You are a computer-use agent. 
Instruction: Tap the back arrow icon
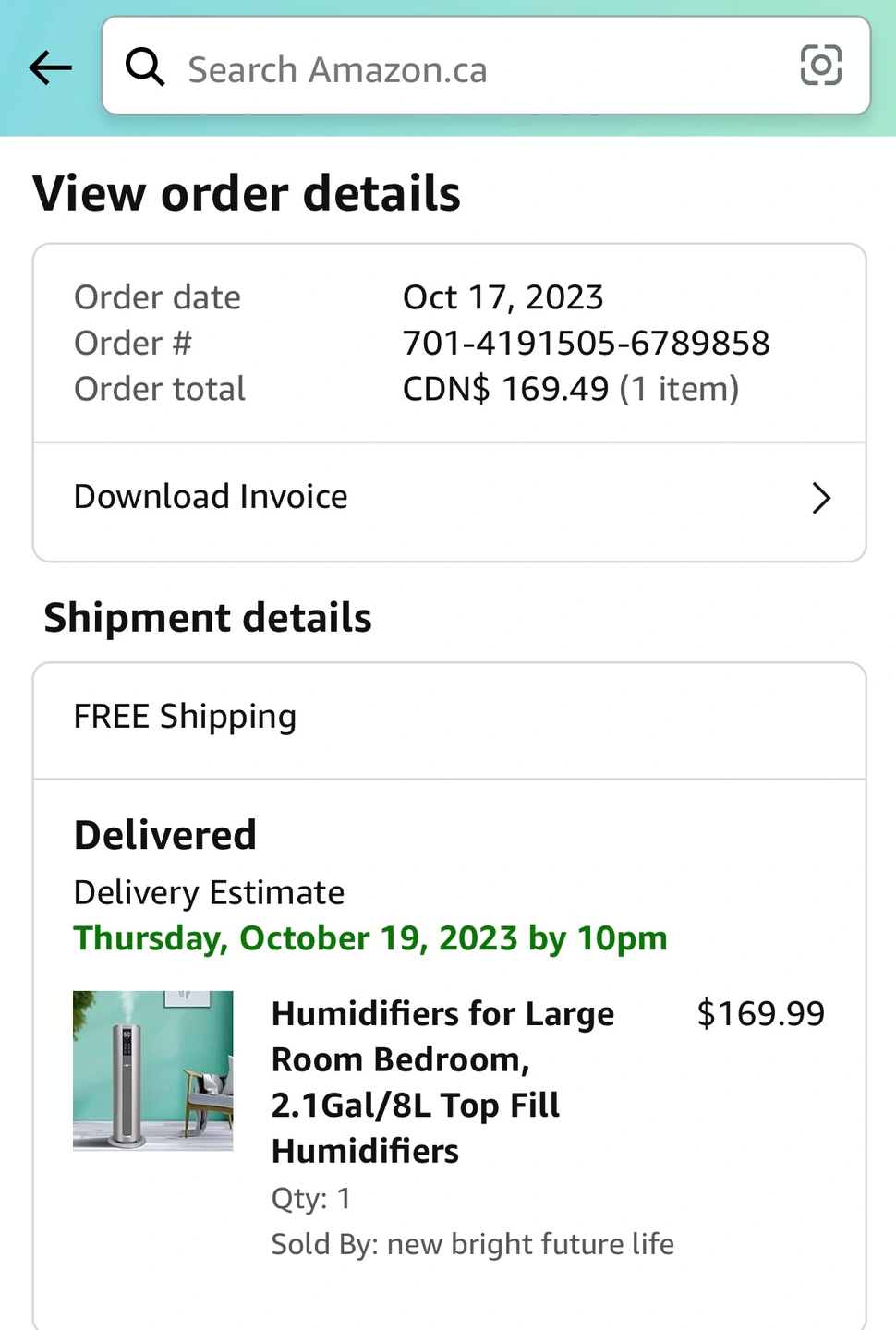(x=50, y=67)
